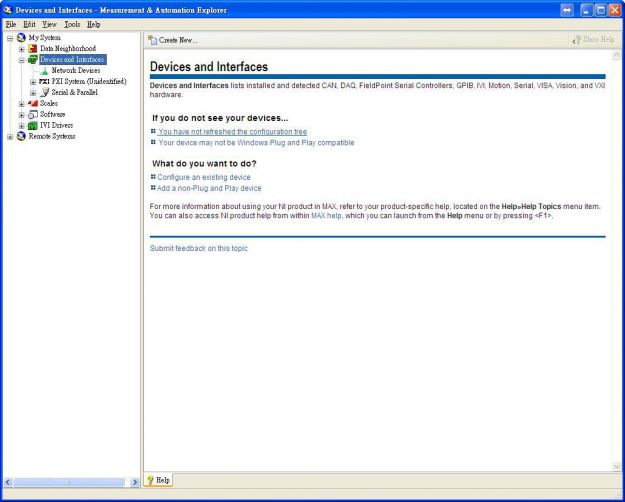Maximize the Measurement & Automation Explorer window
Screen dimensions: 625x502
[601, 10]
